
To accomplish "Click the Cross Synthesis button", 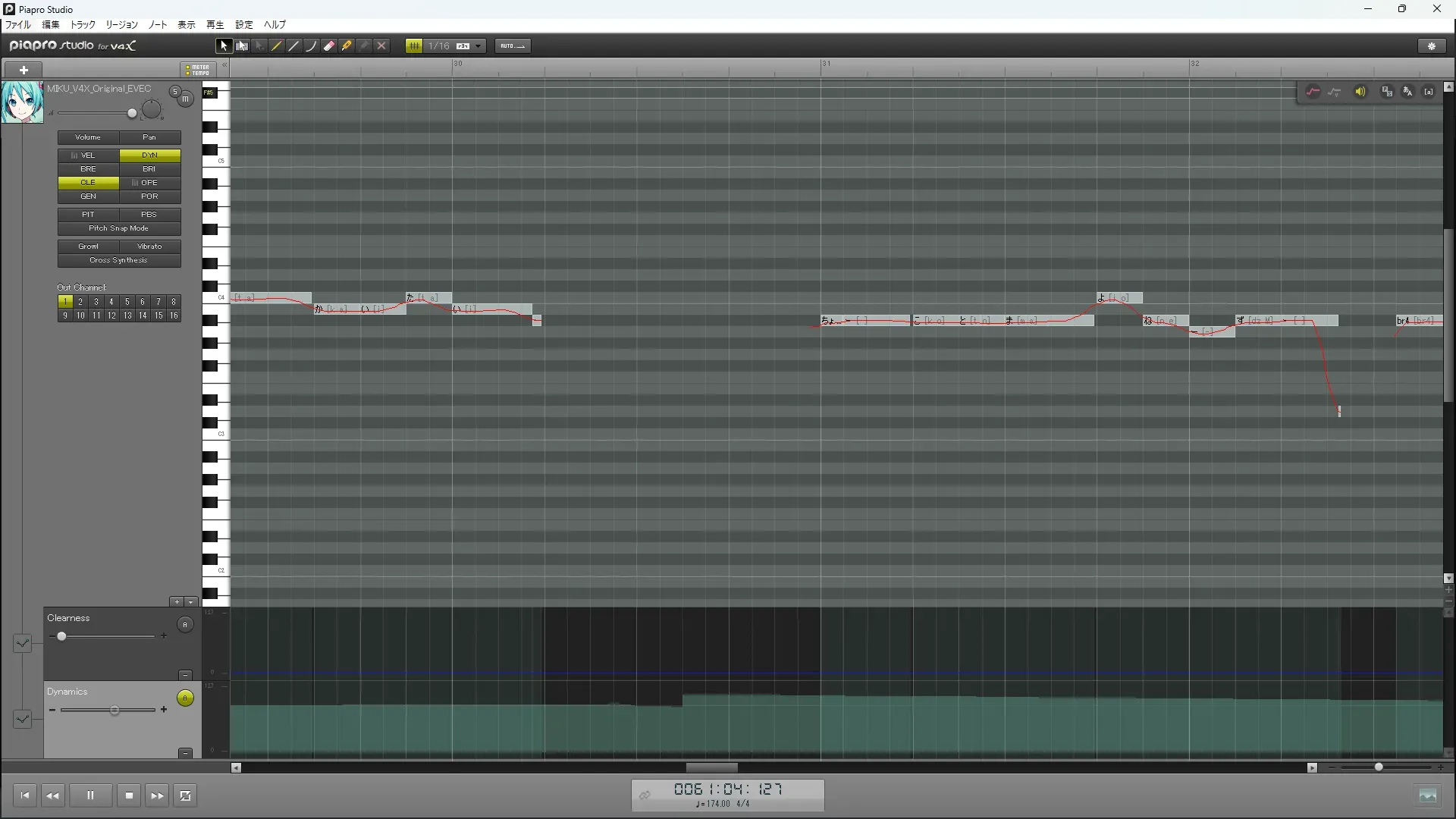I will (118, 260).
